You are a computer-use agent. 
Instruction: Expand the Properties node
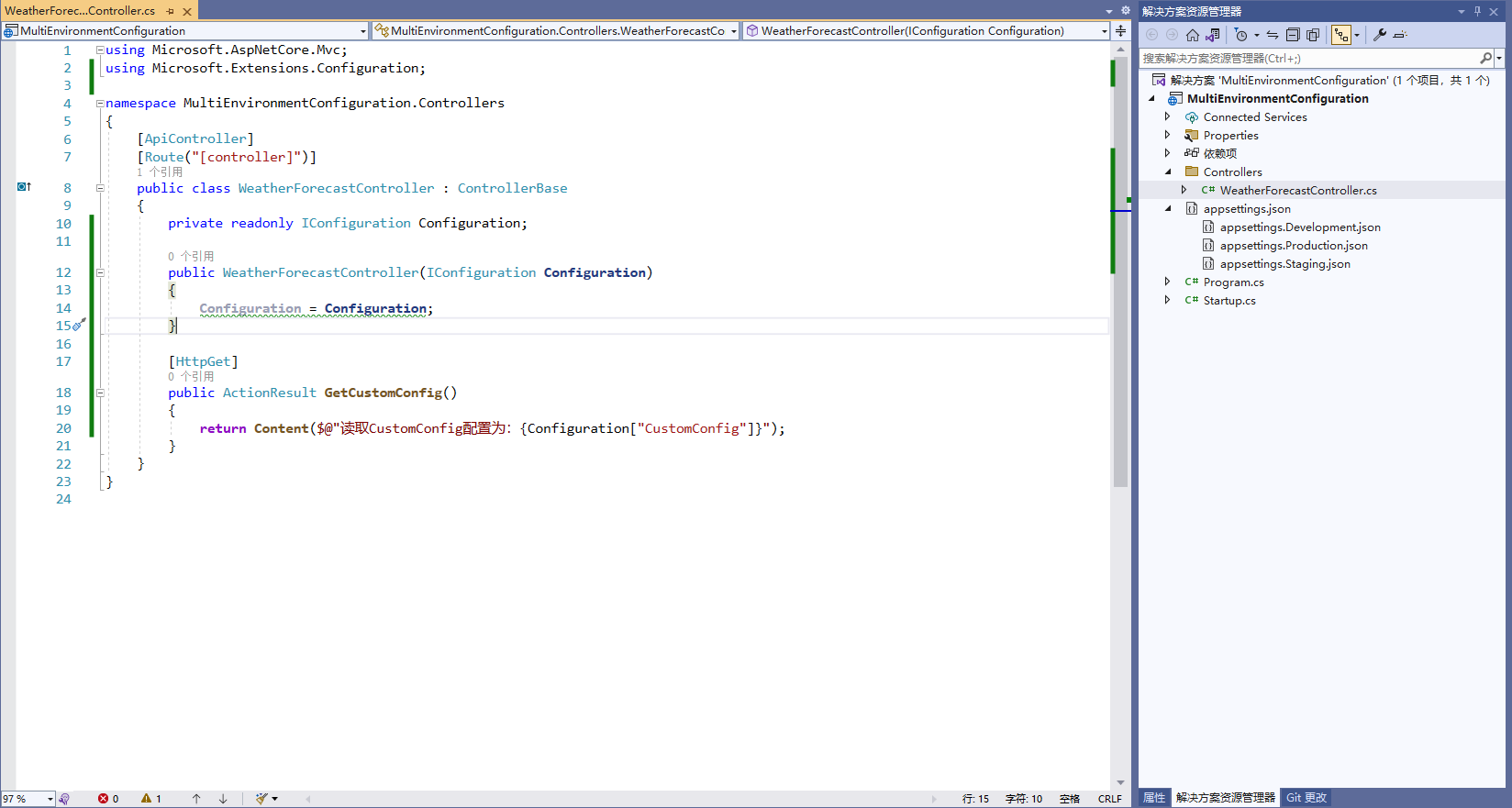[1168, 135]
